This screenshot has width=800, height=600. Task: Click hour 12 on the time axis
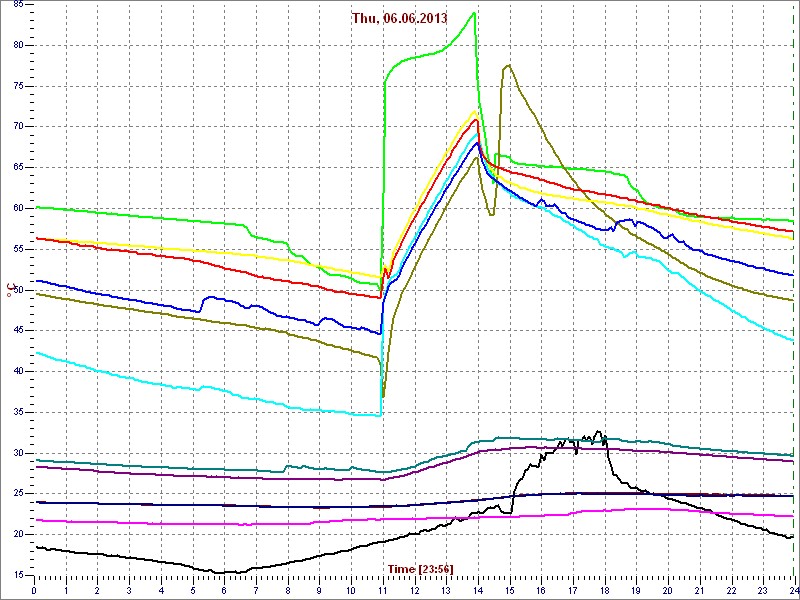pos(414,589)
